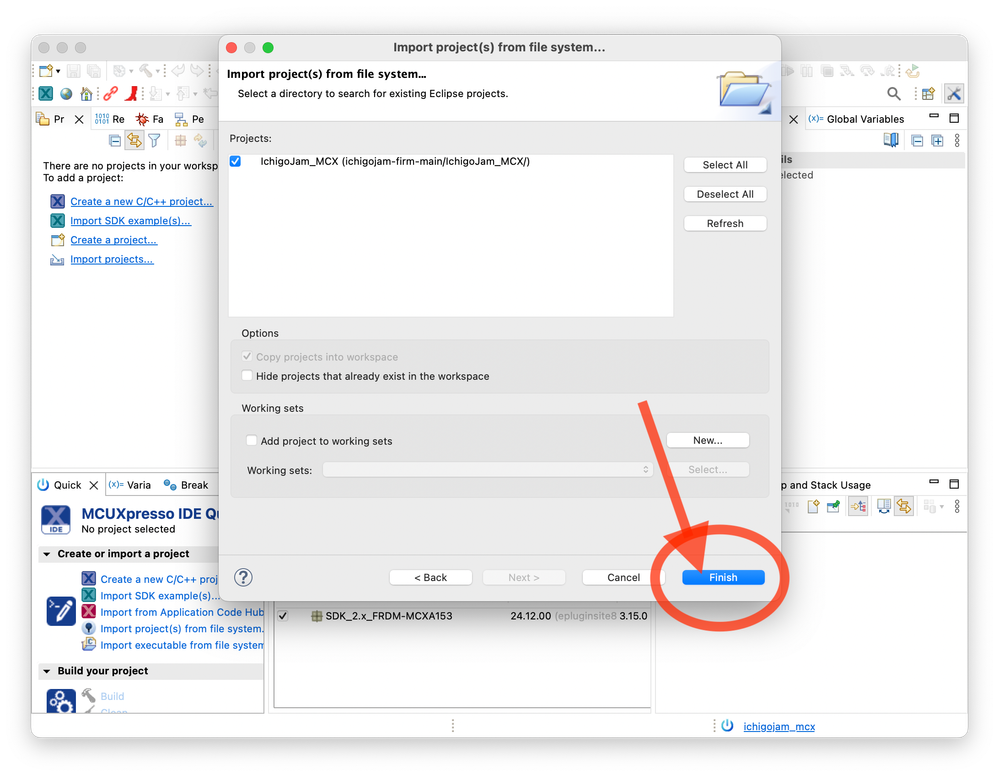Open the dialog help question mark icon
The width and height of the screenshot is (999, 776).
click(x=243, y=577)
